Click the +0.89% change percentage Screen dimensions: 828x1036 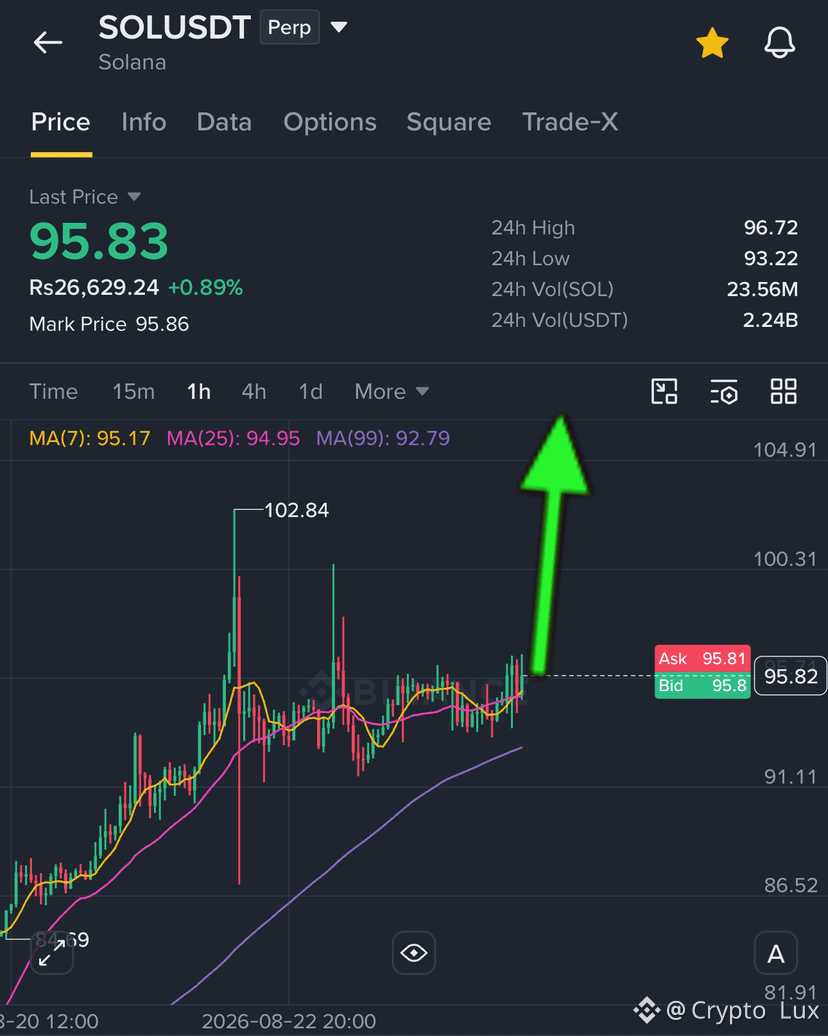pos(206,288)
